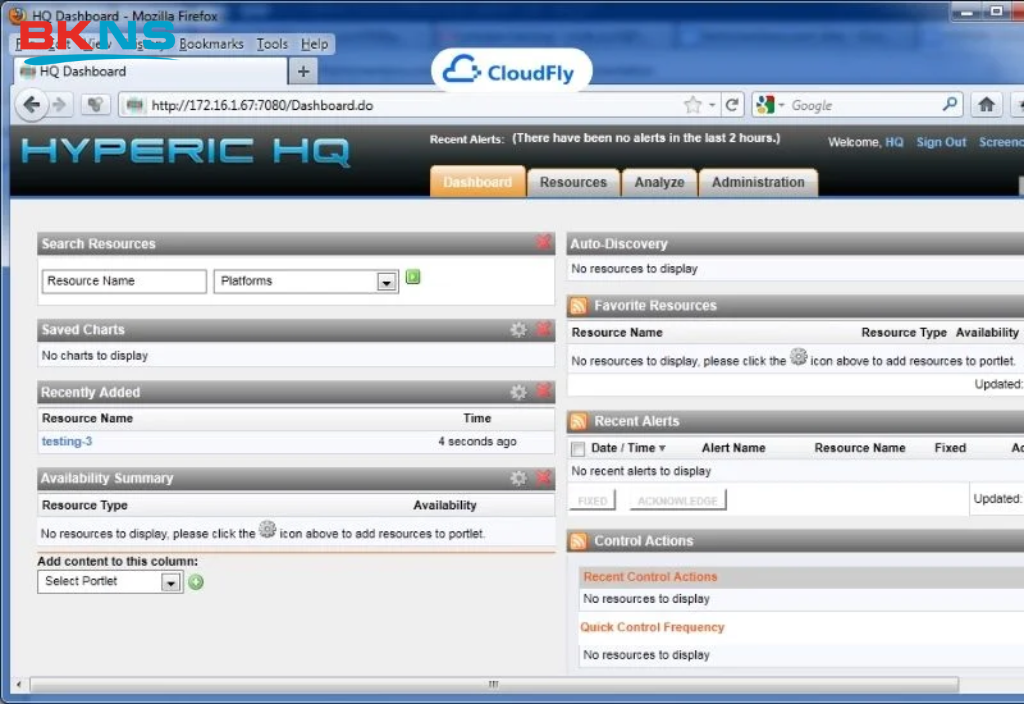
Task: Open the Select Portlet dropdown
Action: point(170,582)
